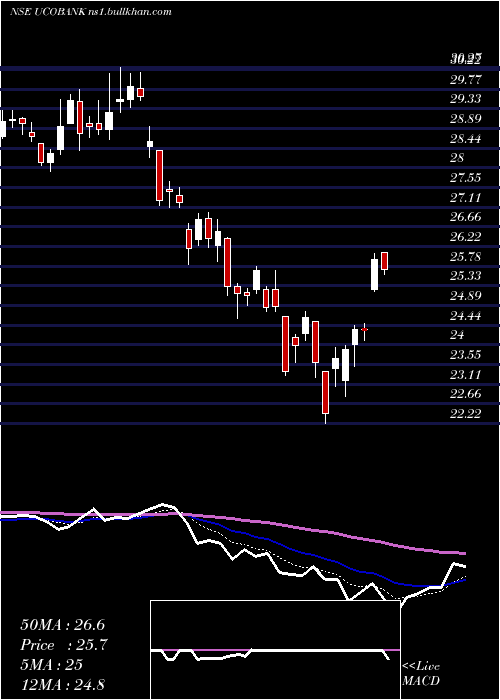Select the 26.22 price axis label
The image size is (500, 700).
point(466,237)
